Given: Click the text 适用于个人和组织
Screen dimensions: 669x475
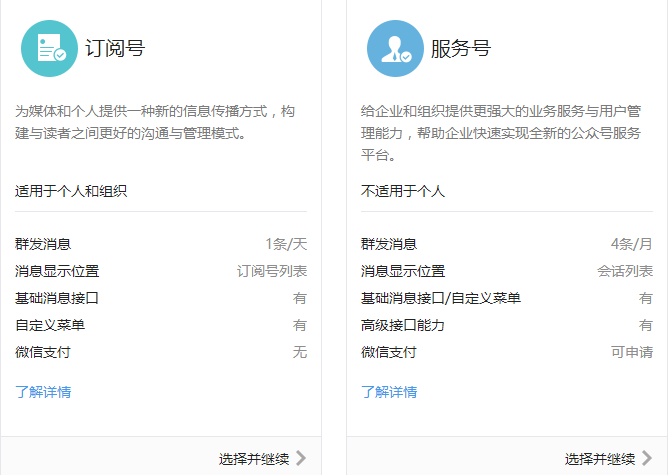Looking at the screenshot, I should (x=71, y=191).
